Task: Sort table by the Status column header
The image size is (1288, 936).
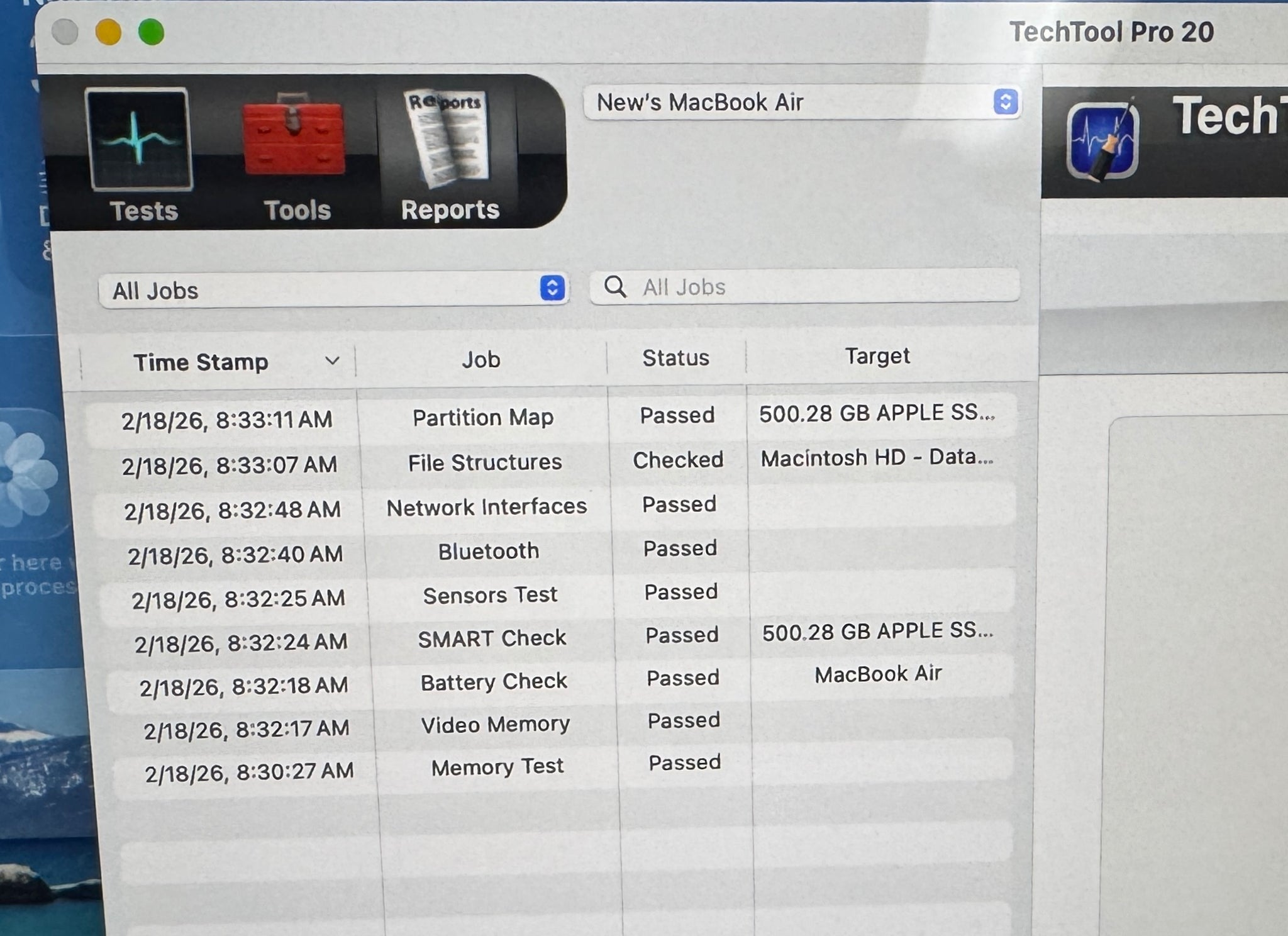Action: point(675,358)
